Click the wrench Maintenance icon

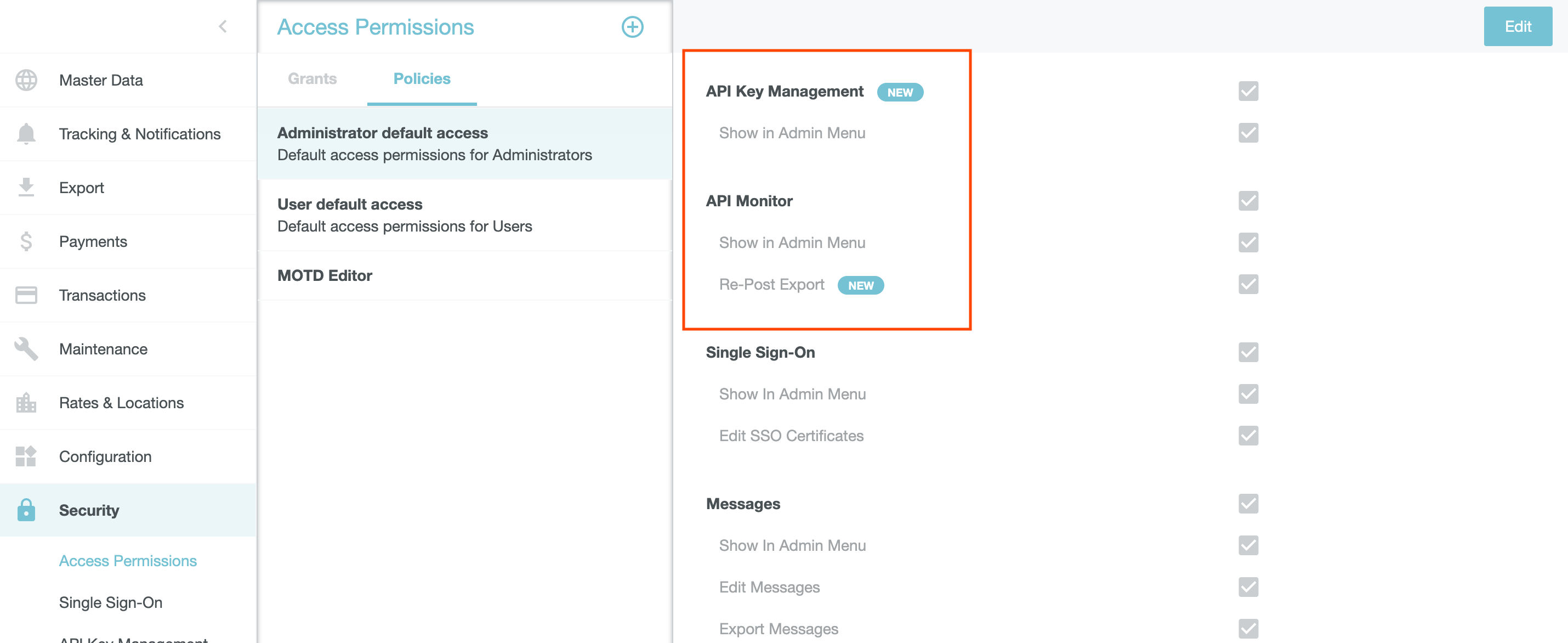pyautogui.click(x=26, y=349)
